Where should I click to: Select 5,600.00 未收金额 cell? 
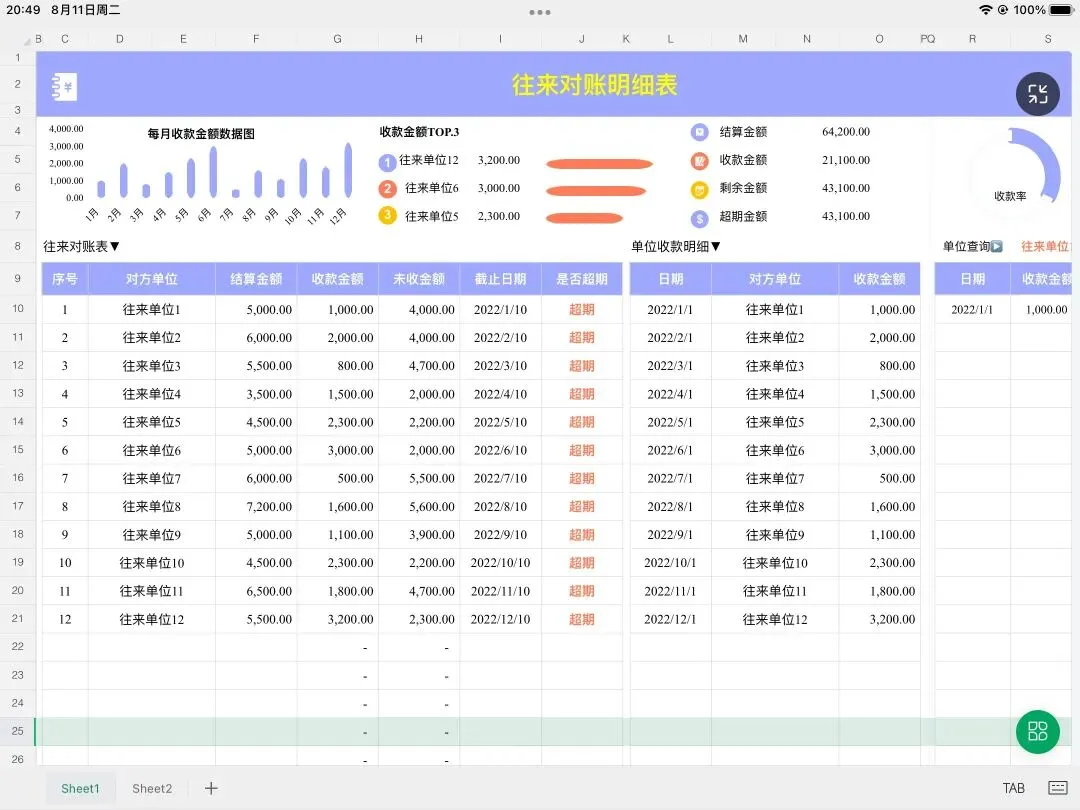419,507
